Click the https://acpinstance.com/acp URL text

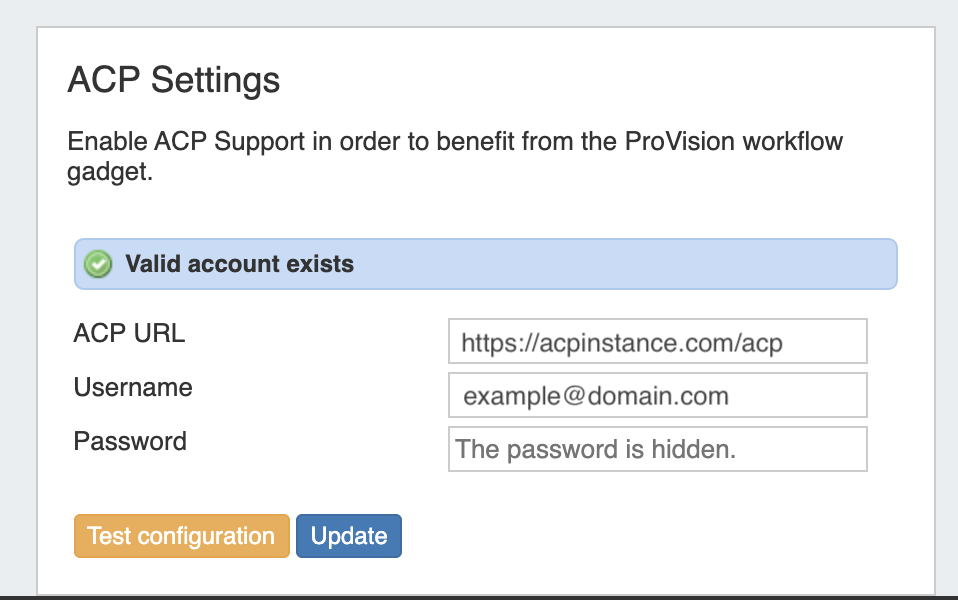pos(621,343)
